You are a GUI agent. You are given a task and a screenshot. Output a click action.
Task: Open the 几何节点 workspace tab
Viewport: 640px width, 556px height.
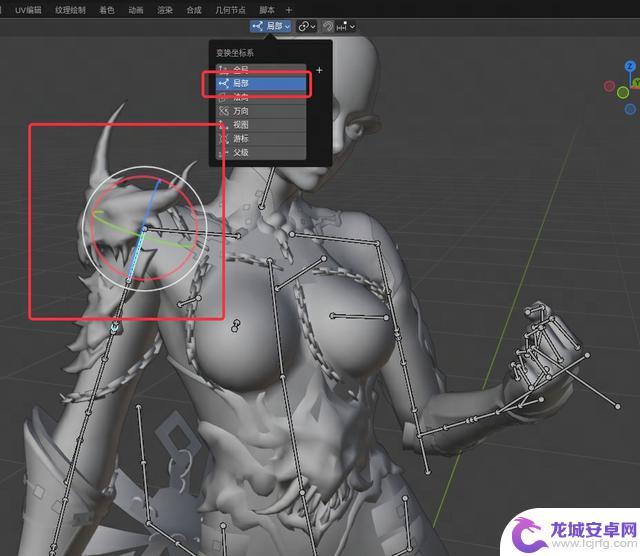(x=230, y=10)
